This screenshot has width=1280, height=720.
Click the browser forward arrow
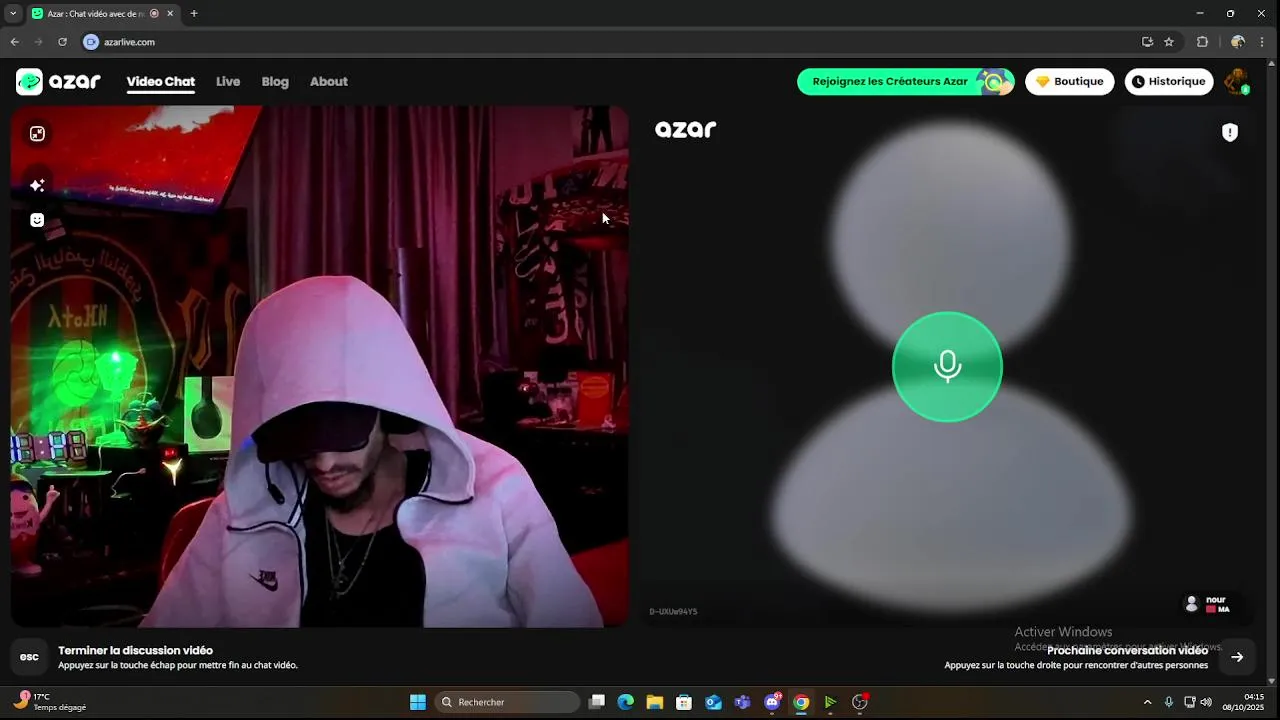tap(38, 42)
